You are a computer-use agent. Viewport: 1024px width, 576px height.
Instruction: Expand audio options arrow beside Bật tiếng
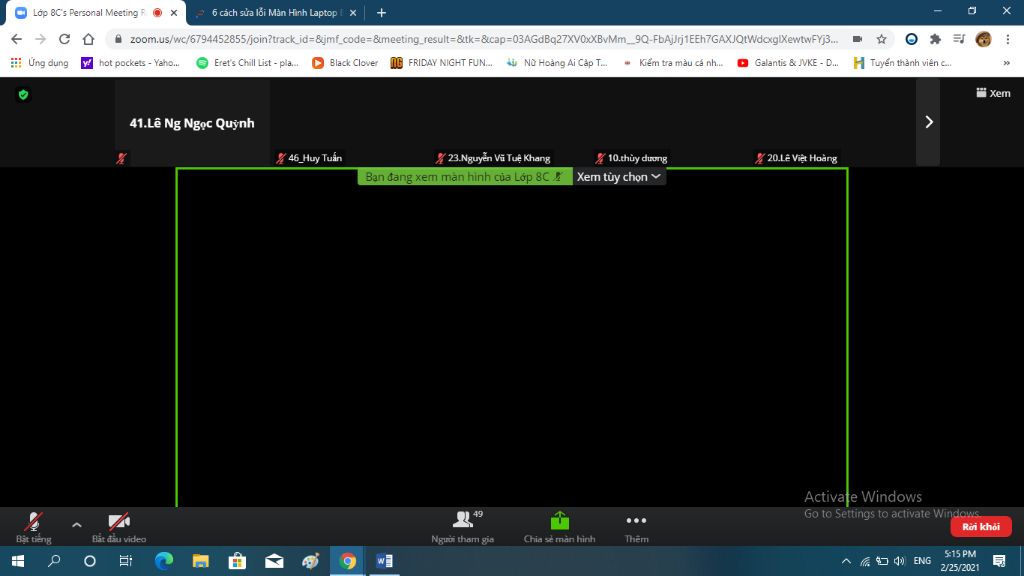(x=76, y=524)
